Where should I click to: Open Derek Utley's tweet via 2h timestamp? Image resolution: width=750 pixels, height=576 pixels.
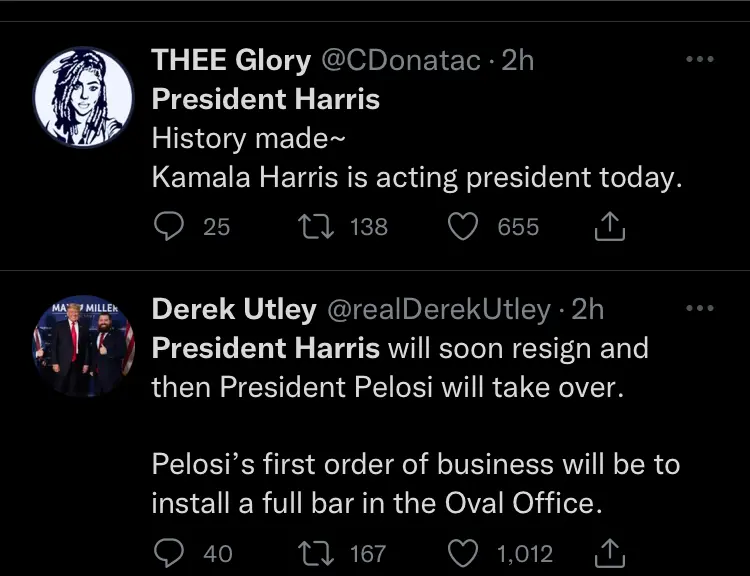coord(587,310)
